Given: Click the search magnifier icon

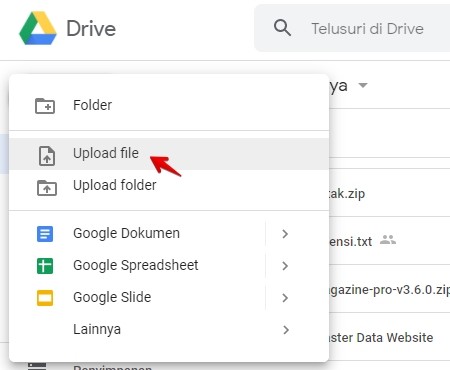Looking at the screenshot, I should pyautogui.click(x=282, y=28).
